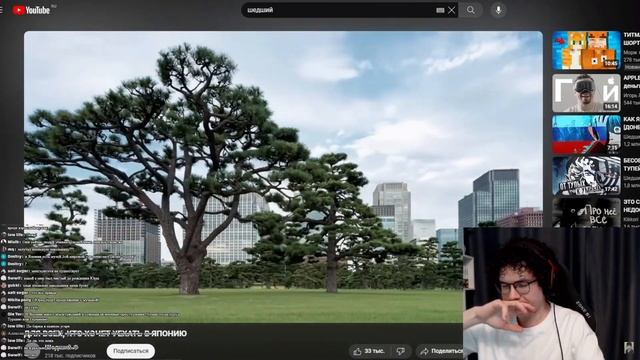Run search with the magnifier button
This screenshot has height=360, width=640.
(x=471, y=10)
